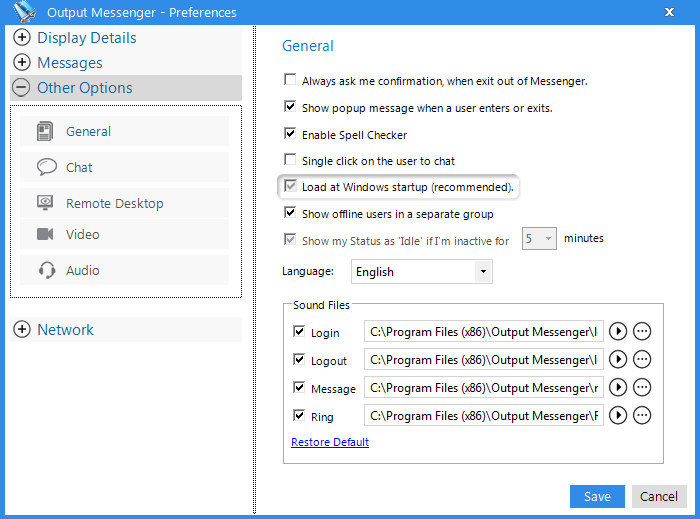
Task: Select General in the Other Options list
Action: tap(125, 131)
